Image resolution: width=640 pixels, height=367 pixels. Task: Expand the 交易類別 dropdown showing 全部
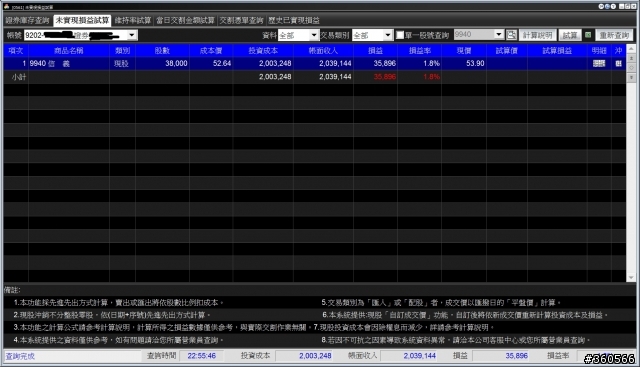388,35
